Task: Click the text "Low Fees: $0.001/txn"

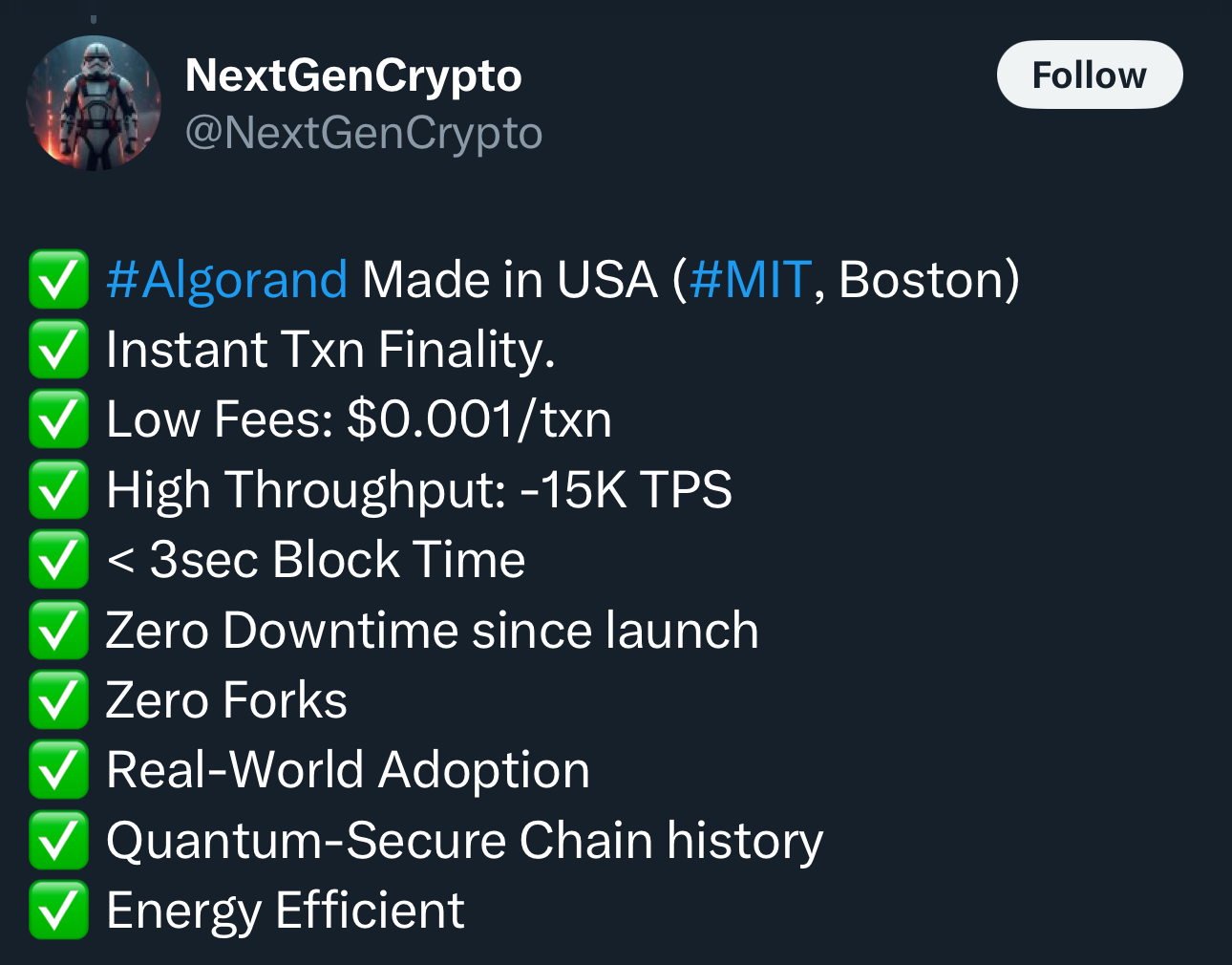Action: point(359,419)
